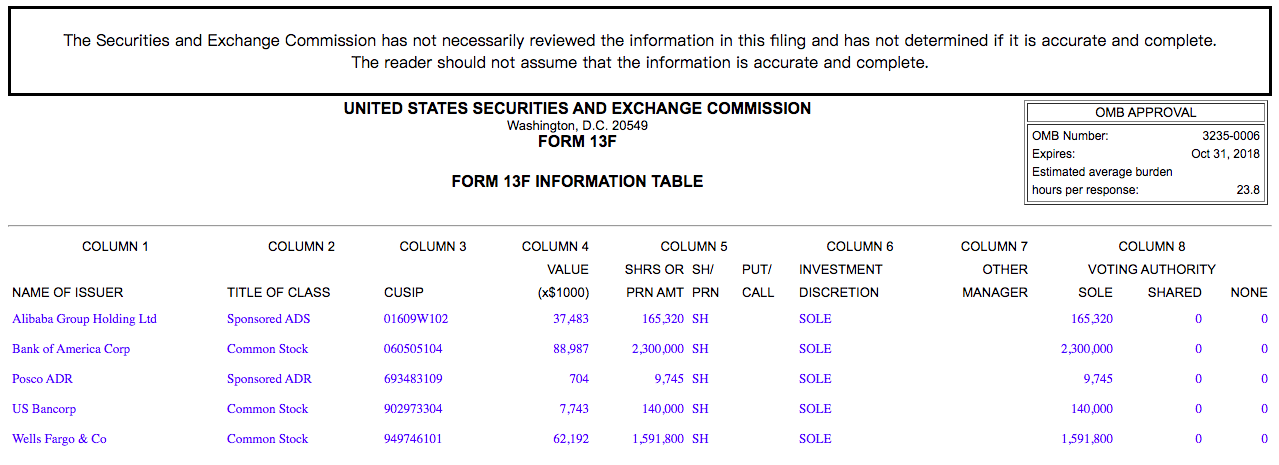This screenshot has width=1279, height=465.
Task: Click the Alibaba Group Holding Ltd issuer name
Action: pyautogui.click(x=84, y=319)
